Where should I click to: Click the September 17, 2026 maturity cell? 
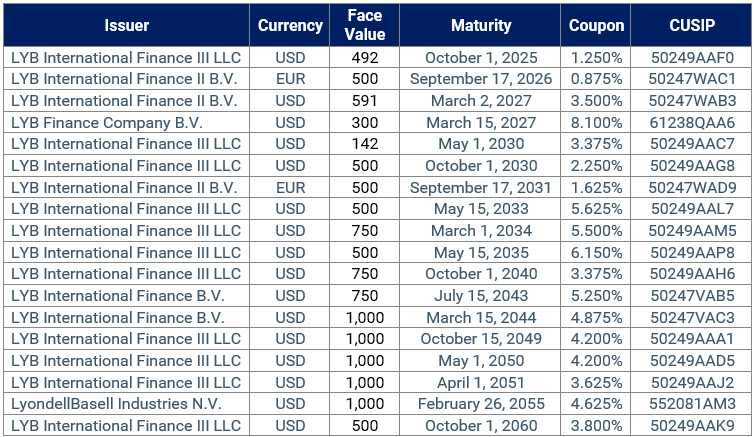[x=481, y=79]
